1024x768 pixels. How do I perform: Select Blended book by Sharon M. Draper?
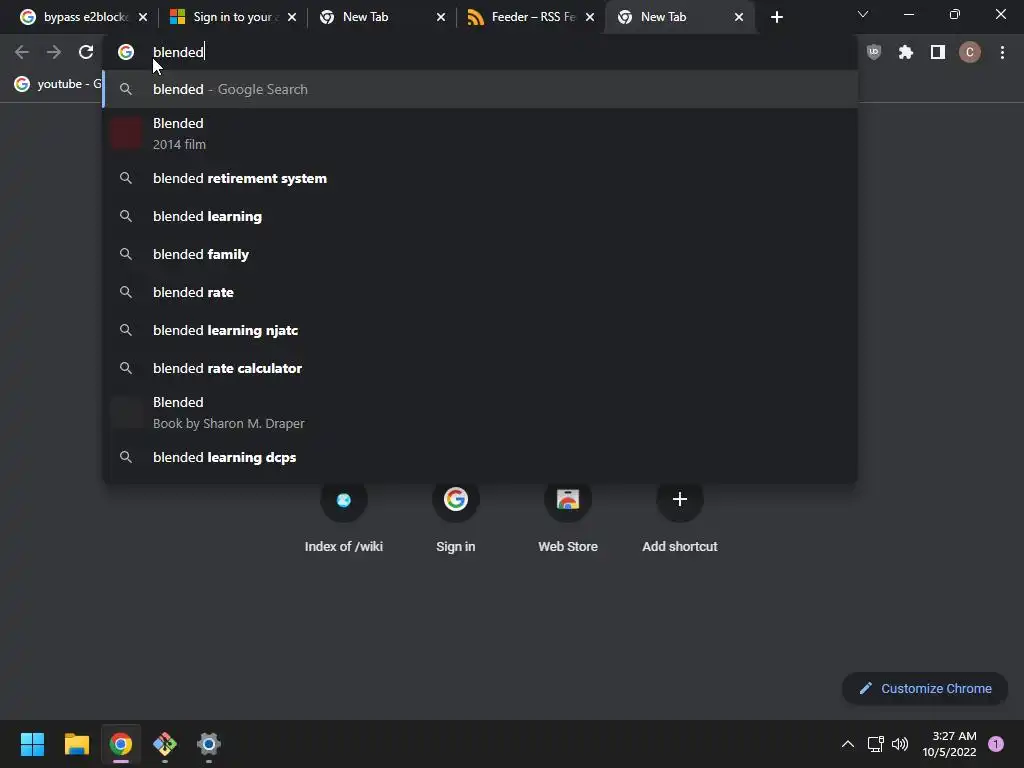click(480, 412)
